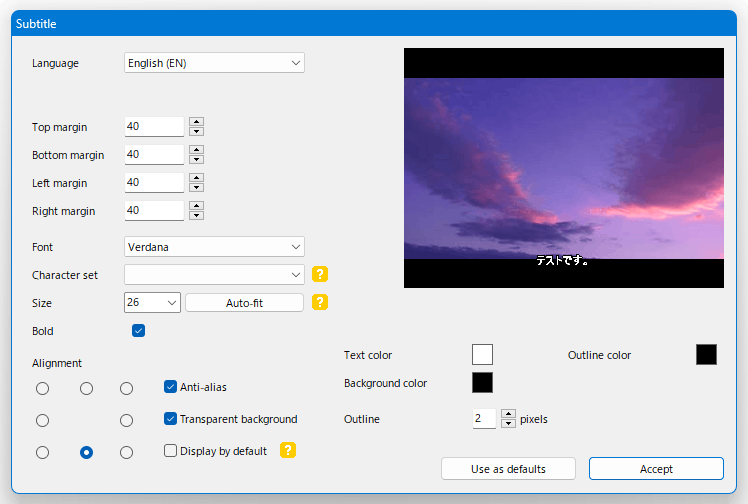Increase Left margin with up arrow
This screenshot has width=748, height=504.
coord(197,178)
